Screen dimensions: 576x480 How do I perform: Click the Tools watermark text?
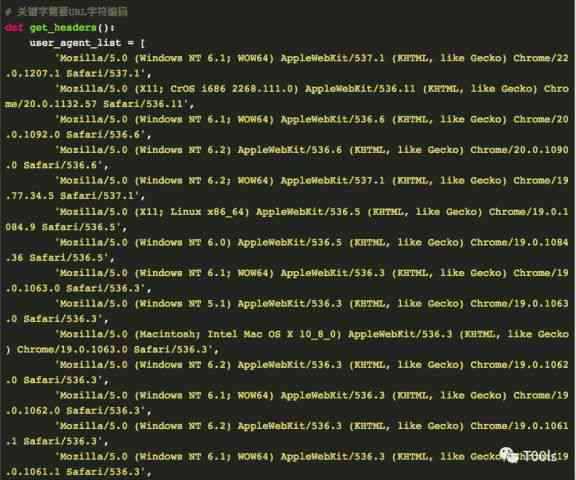pyautogui.click(x=539, y=456)
